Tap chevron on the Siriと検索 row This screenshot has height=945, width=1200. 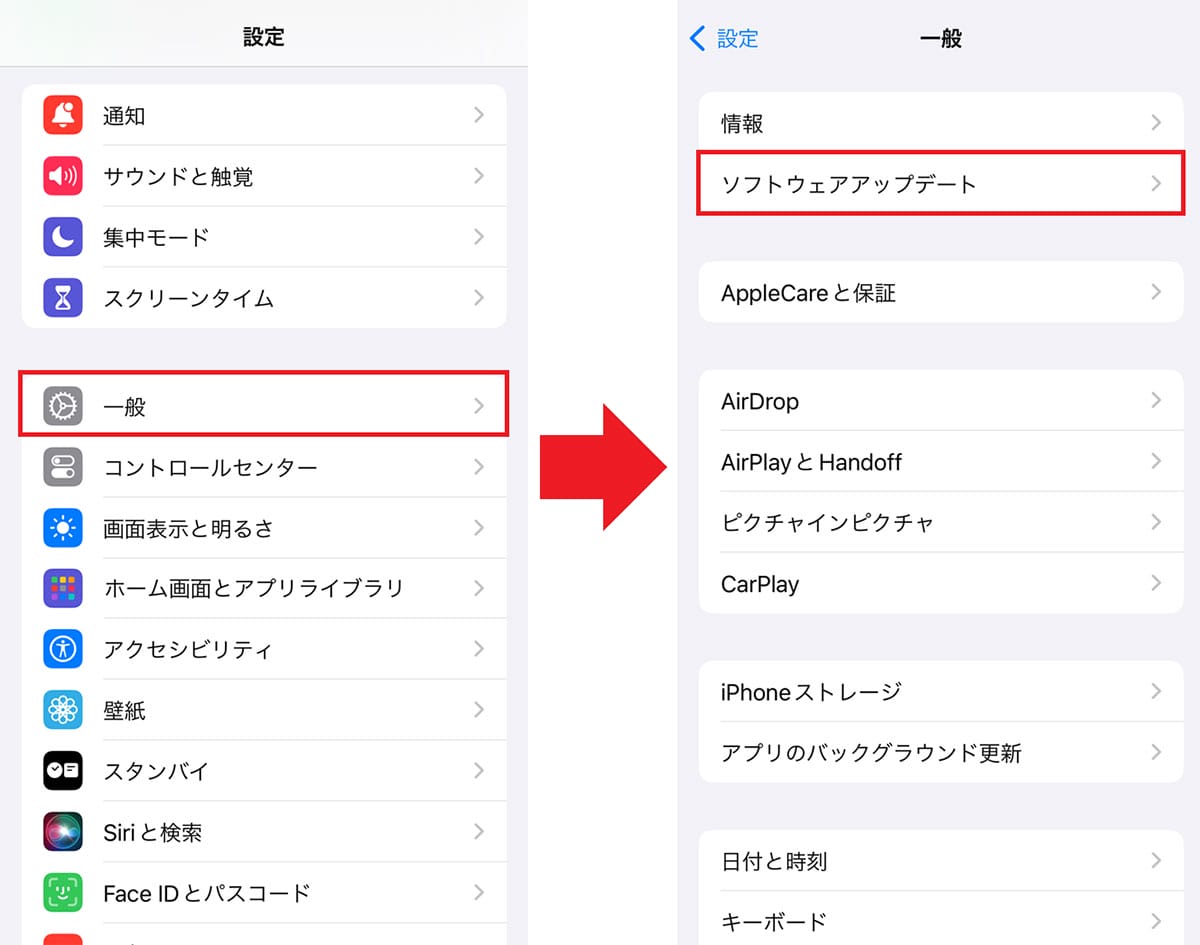[x=479, y=832]
